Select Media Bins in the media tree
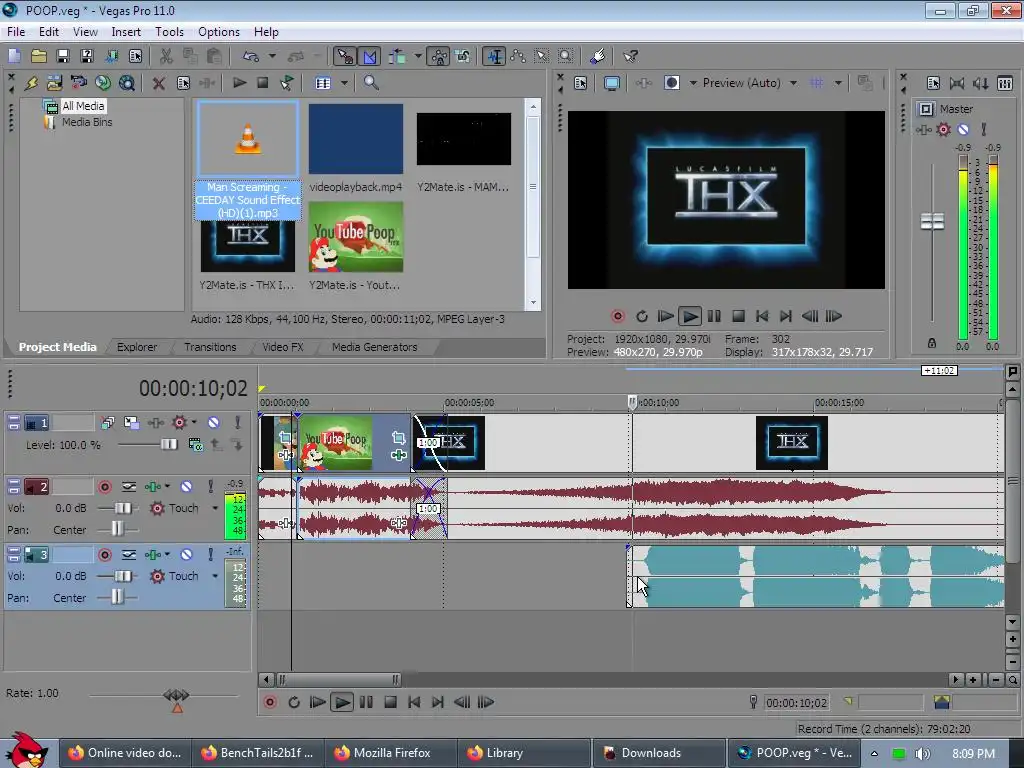The width and height of the screenshot is (1024, 768). [87, 122]
